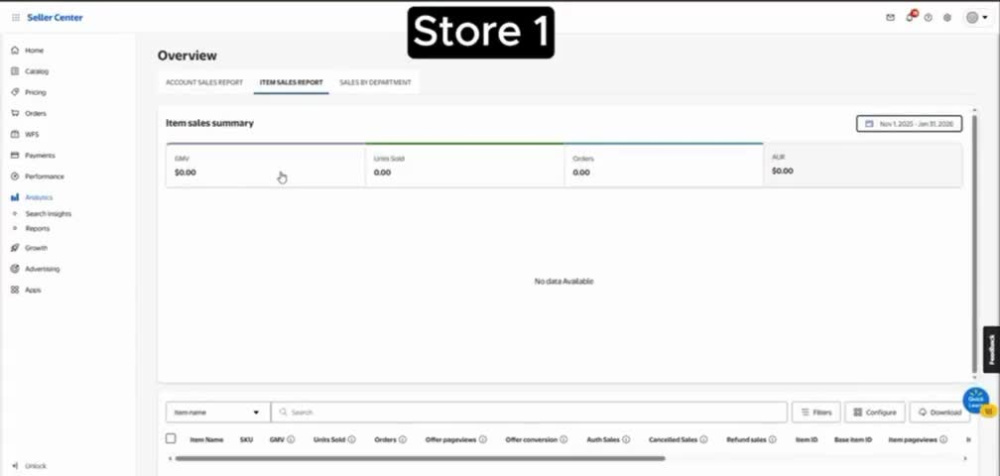Click the Refund sales info icon

(772, 440)
